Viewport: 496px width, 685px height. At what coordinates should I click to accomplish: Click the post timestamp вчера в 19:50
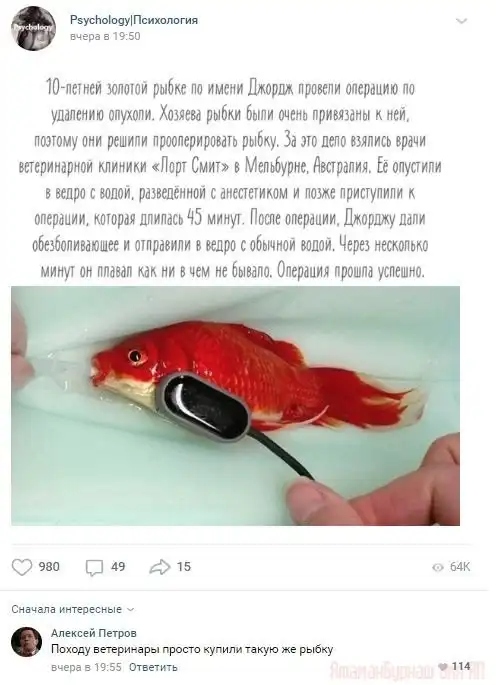(x=105, y=36)
